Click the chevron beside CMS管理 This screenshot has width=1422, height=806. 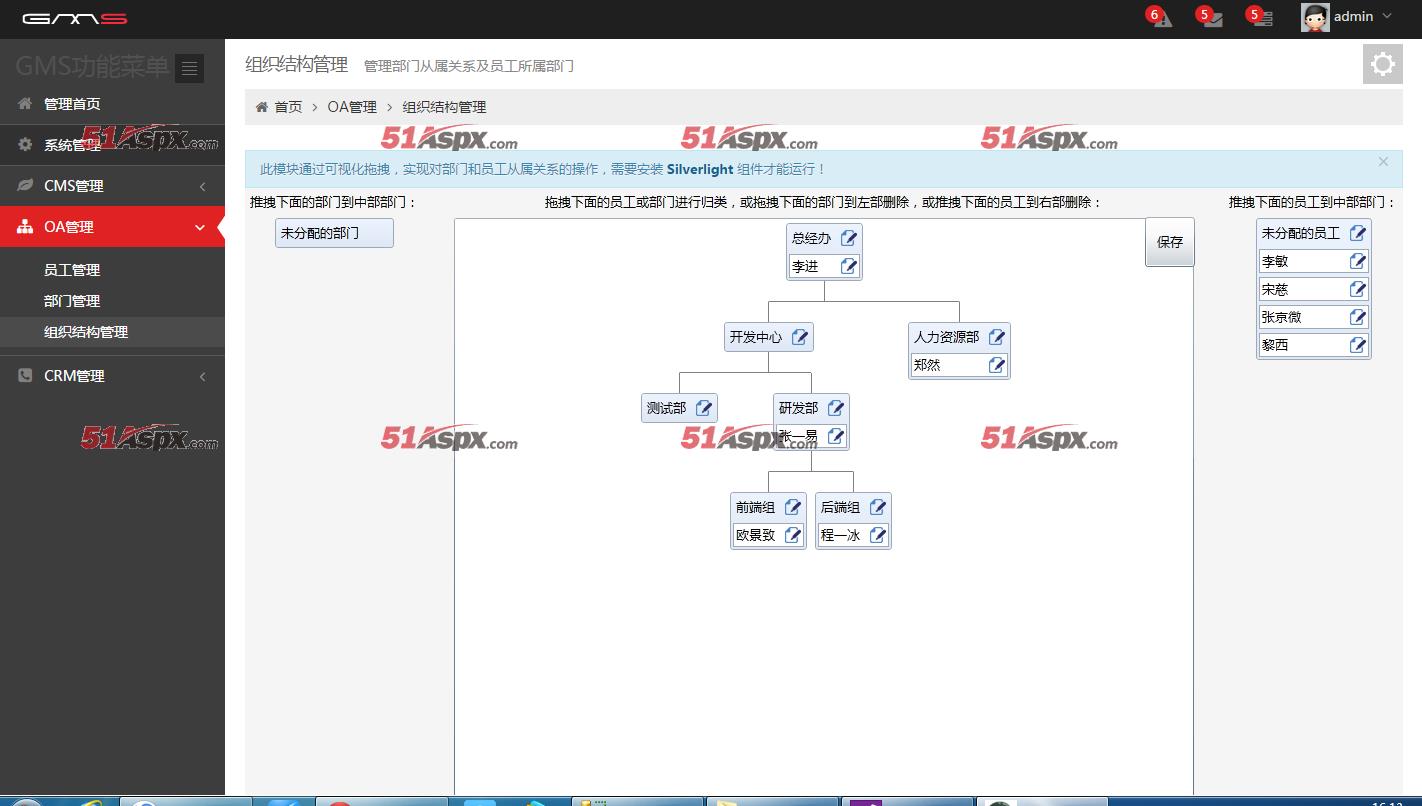click(203, 186)
